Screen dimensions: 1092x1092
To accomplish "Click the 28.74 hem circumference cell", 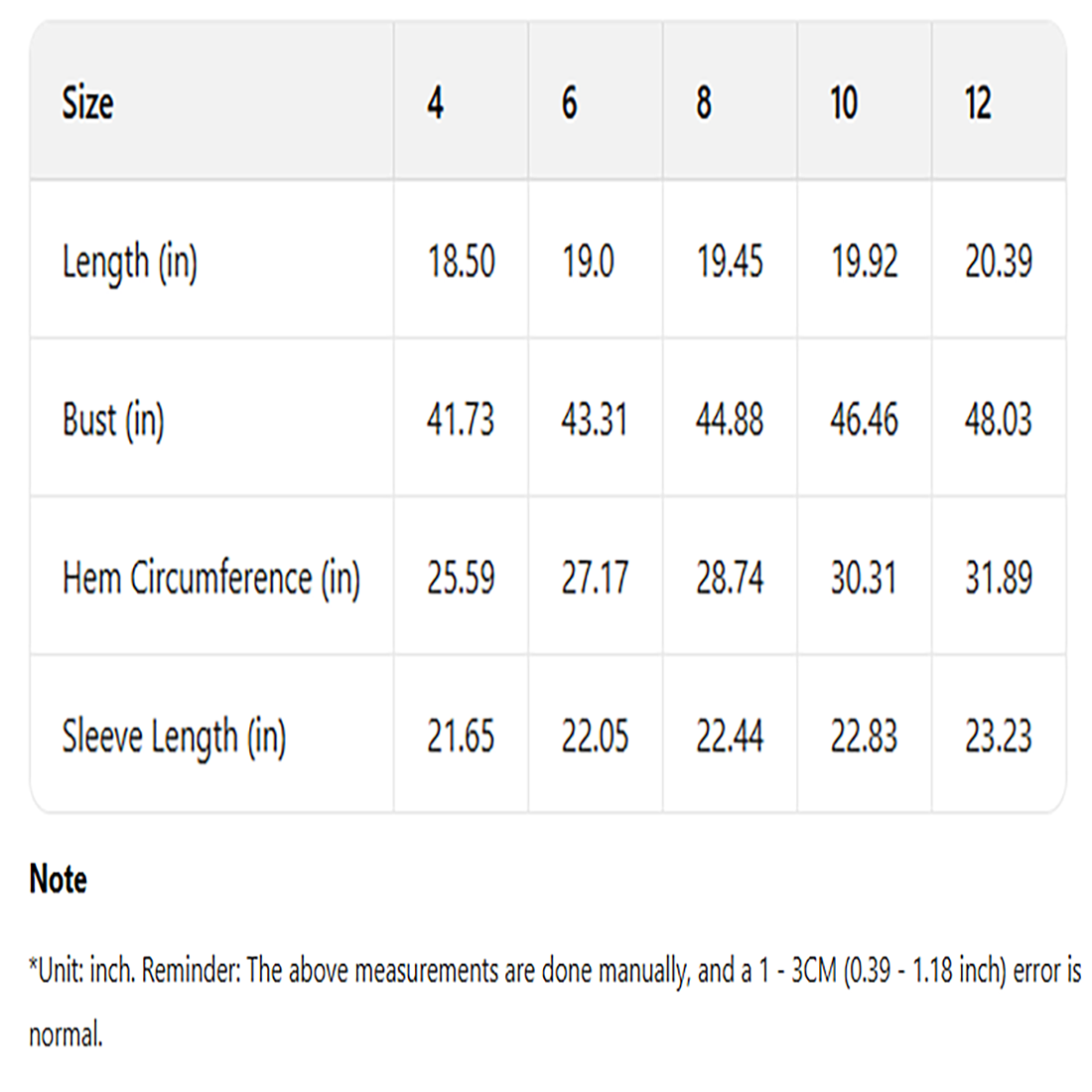I will [x=730, y=578].
